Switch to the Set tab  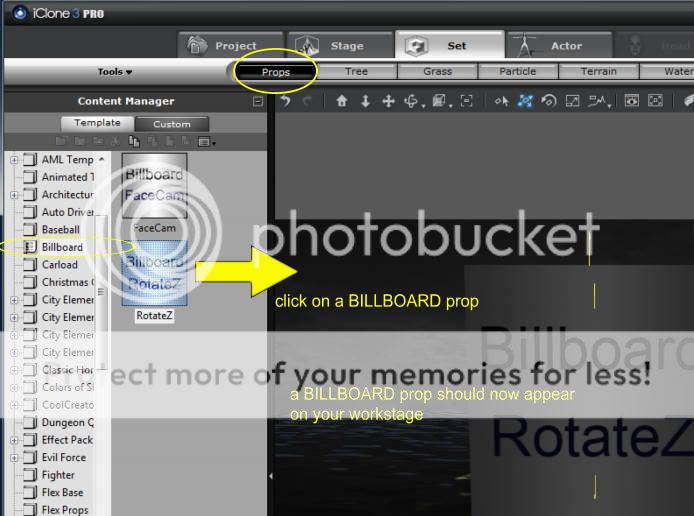(x=450, y=45)
